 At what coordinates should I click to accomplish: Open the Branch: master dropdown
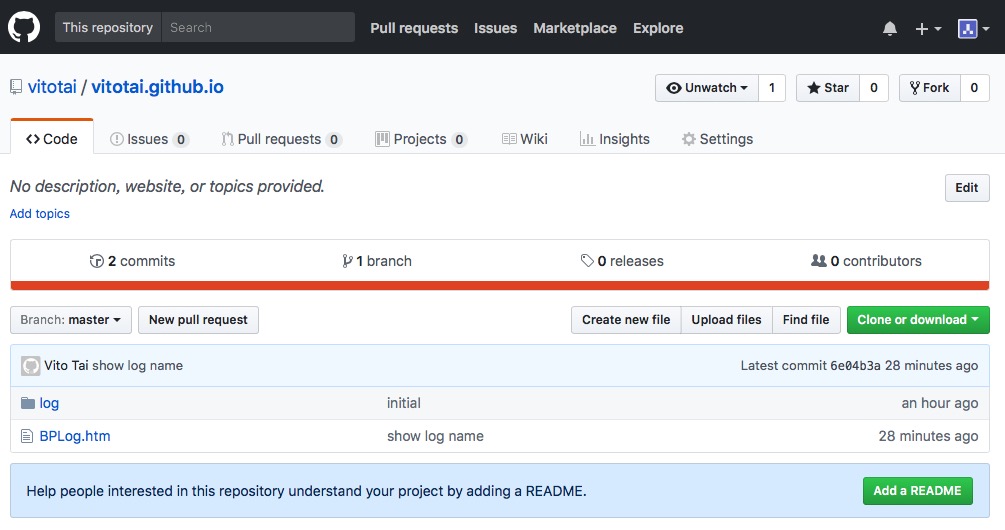pos(71,320)
